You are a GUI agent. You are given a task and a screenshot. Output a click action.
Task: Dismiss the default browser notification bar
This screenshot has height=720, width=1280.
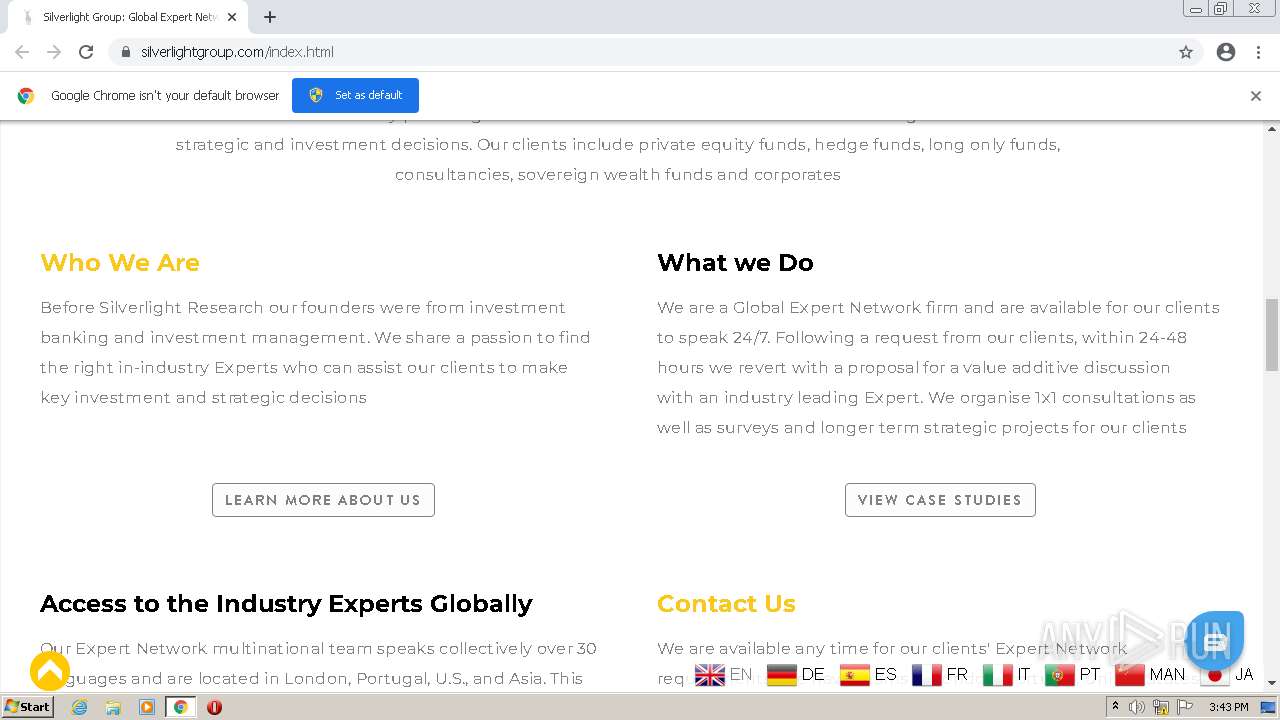(1256, 96)
